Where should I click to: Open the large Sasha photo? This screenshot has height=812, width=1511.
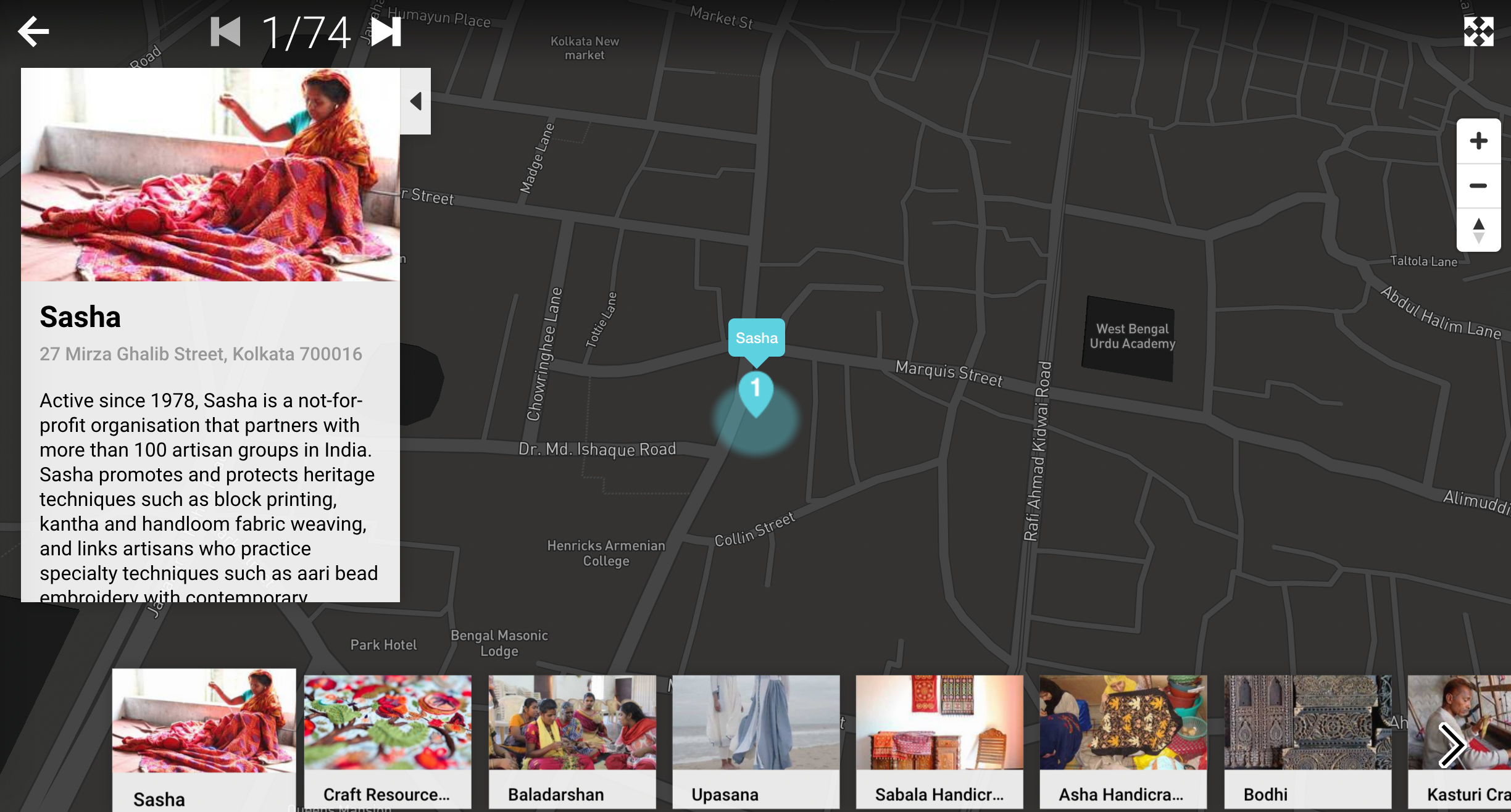(210, 175)
